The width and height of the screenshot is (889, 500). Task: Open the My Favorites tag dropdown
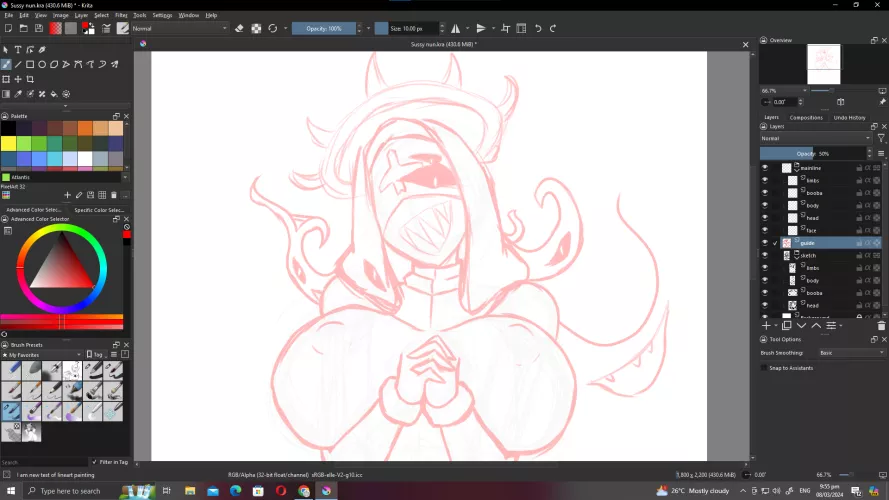coord(42,355)
